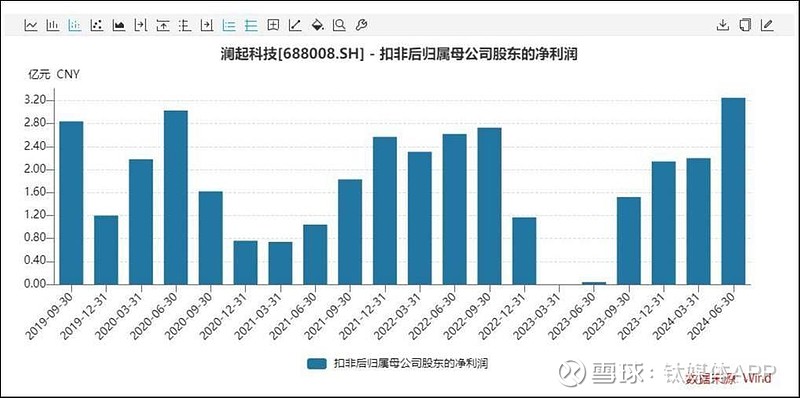Image resolution: width=800 pixels, height=398 pixels.
Task: Toggle the highlighted list-lines icon
Action: coord(229,25)
